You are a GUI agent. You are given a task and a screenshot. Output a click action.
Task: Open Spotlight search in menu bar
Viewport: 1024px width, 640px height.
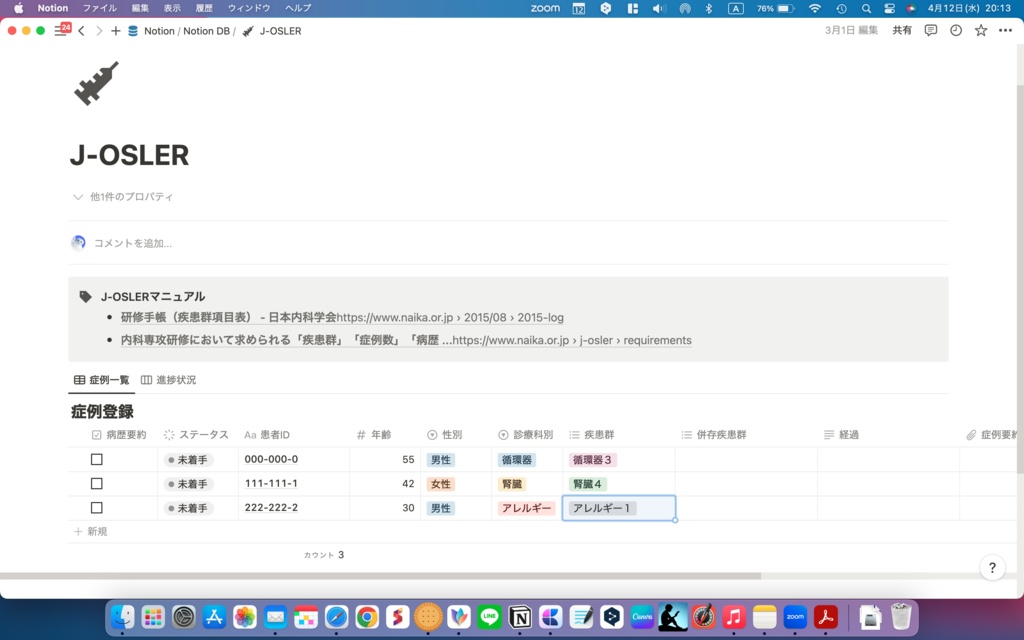(866, 8)
